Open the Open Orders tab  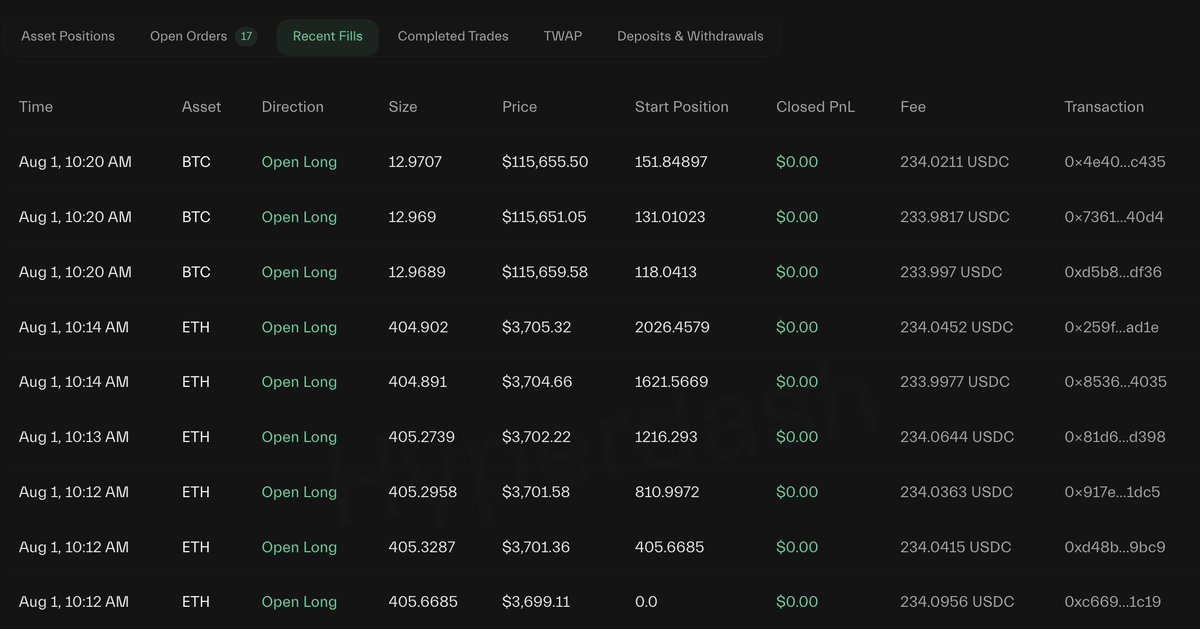[203, 36]
